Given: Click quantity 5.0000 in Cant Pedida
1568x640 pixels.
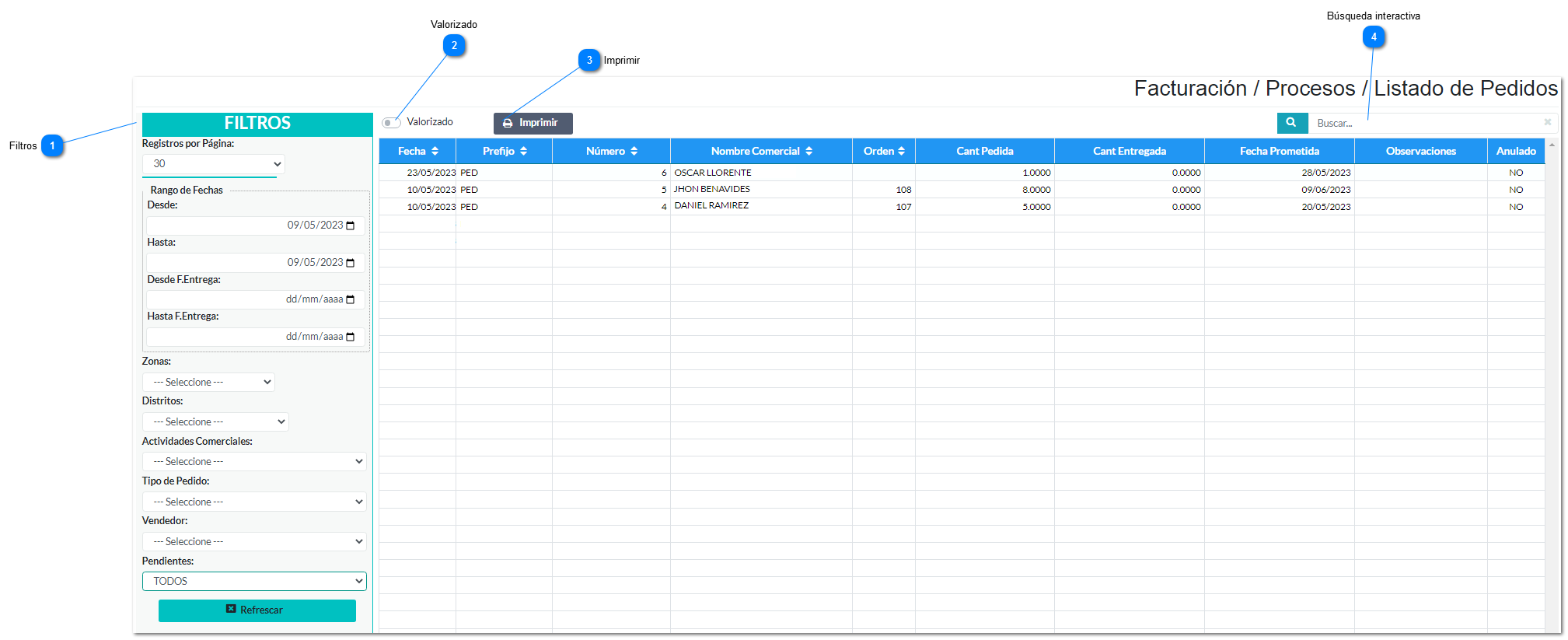Looking at the screenshot, I should [1036, 207].
